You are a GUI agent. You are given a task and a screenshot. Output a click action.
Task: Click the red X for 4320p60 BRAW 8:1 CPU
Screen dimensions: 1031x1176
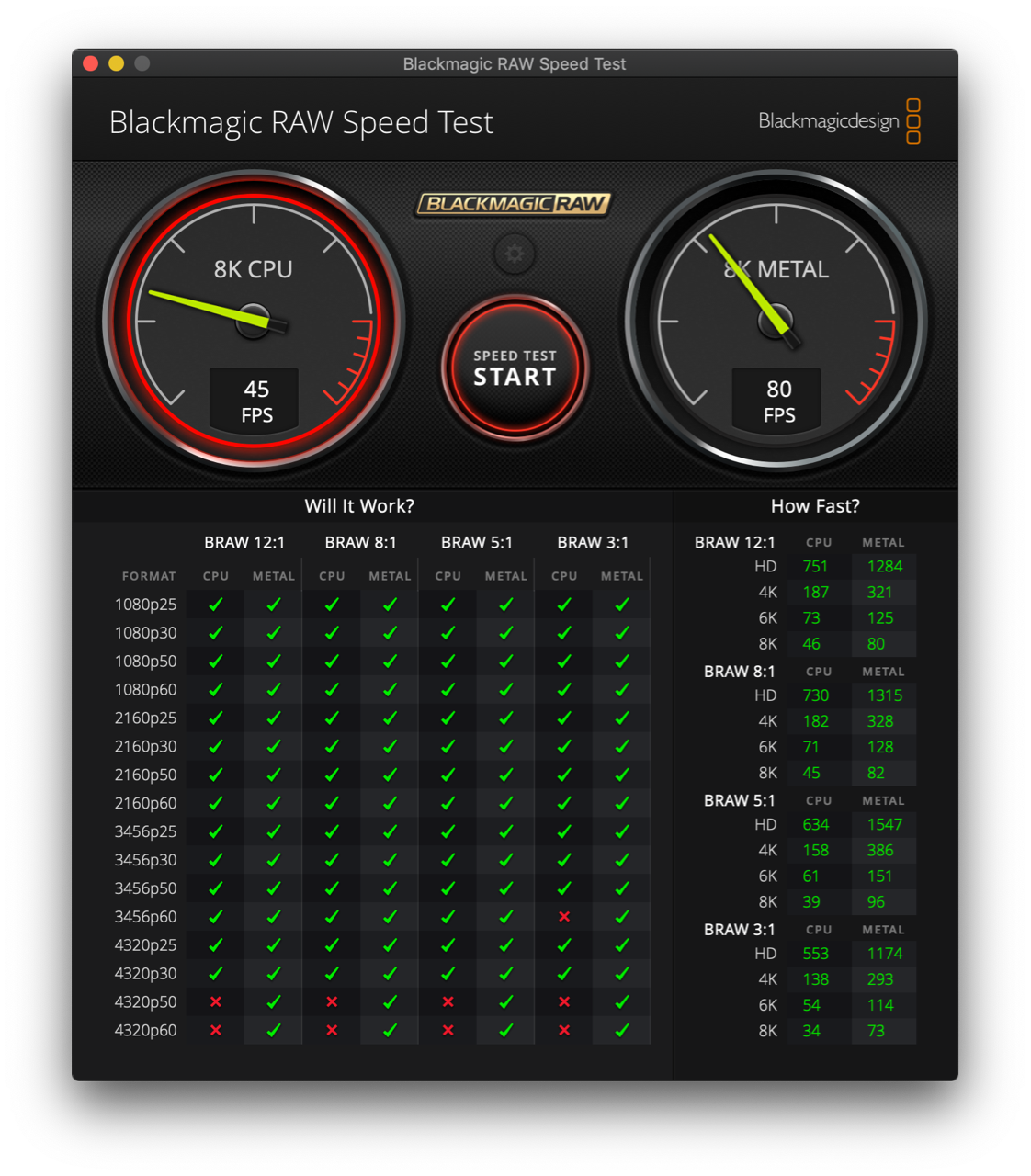pyautogui.click(x=332, y=1031)
